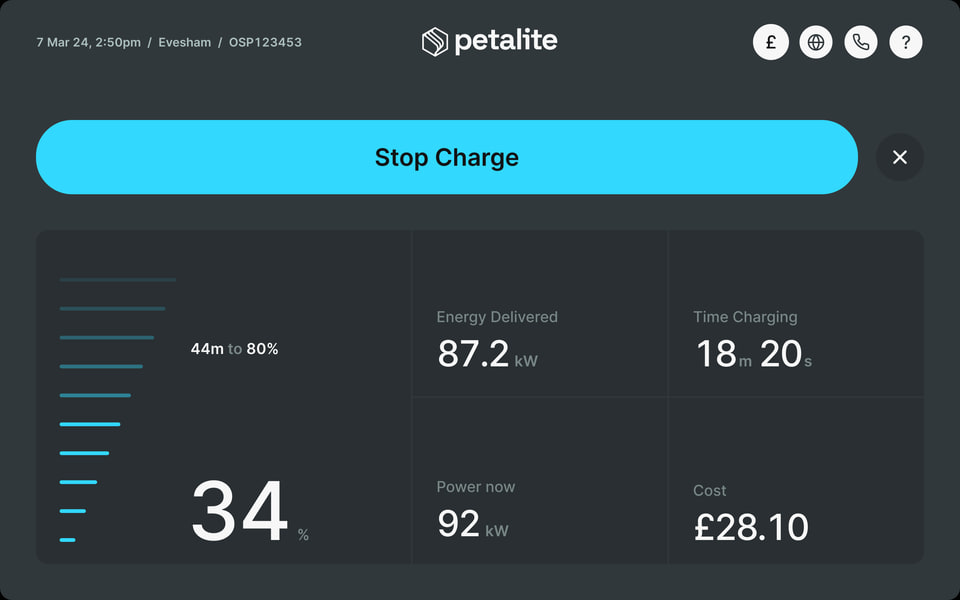Select the date text 7 Mar 24, 2:50pm

89,43
